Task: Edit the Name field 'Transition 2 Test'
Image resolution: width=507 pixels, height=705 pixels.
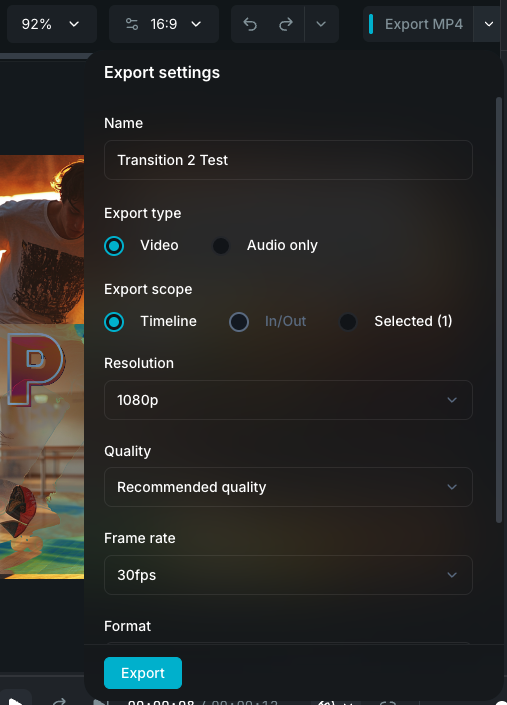Action: click(288, 160)
